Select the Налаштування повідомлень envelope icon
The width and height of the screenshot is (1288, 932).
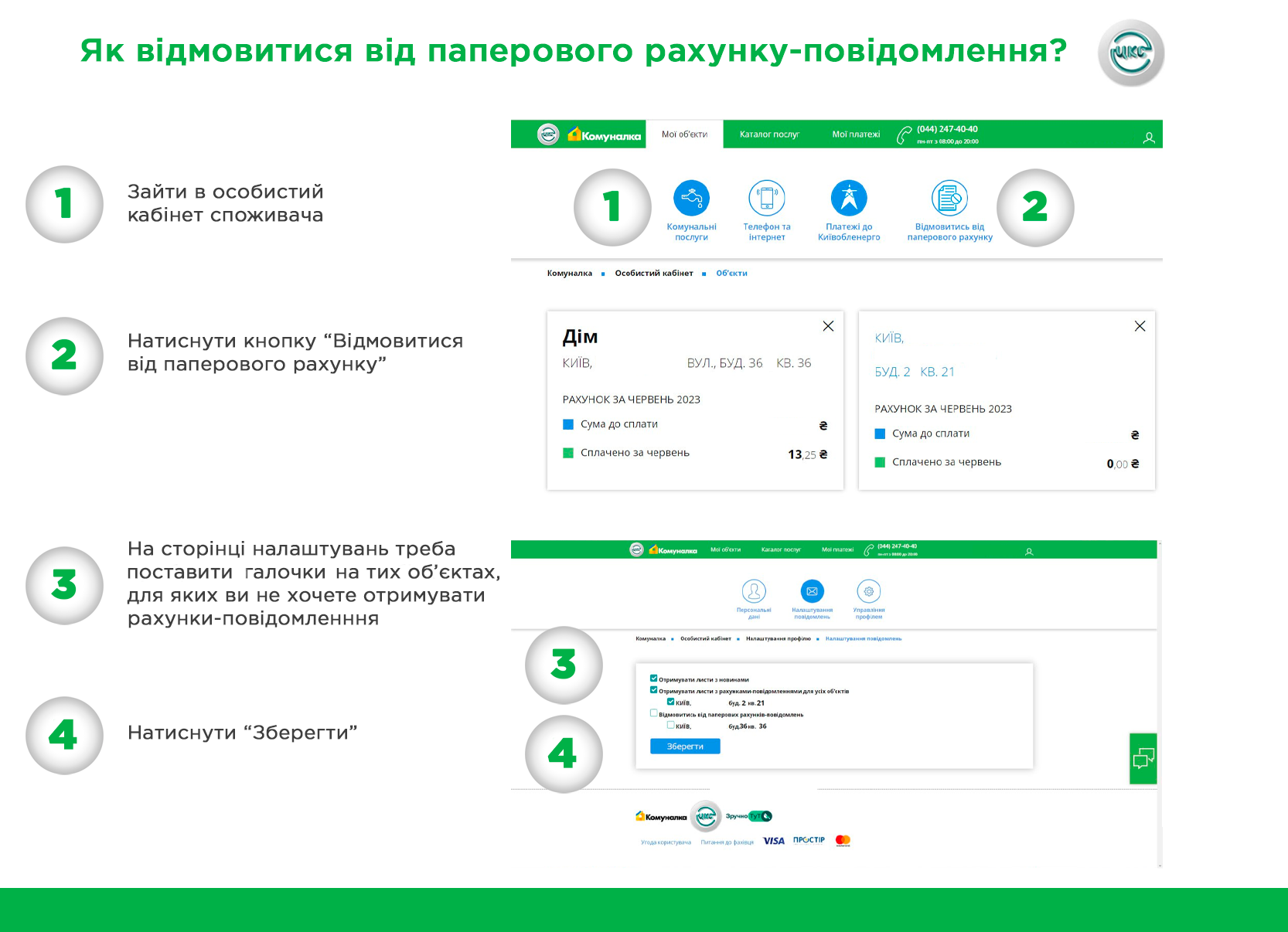click(x=812, y=591)
